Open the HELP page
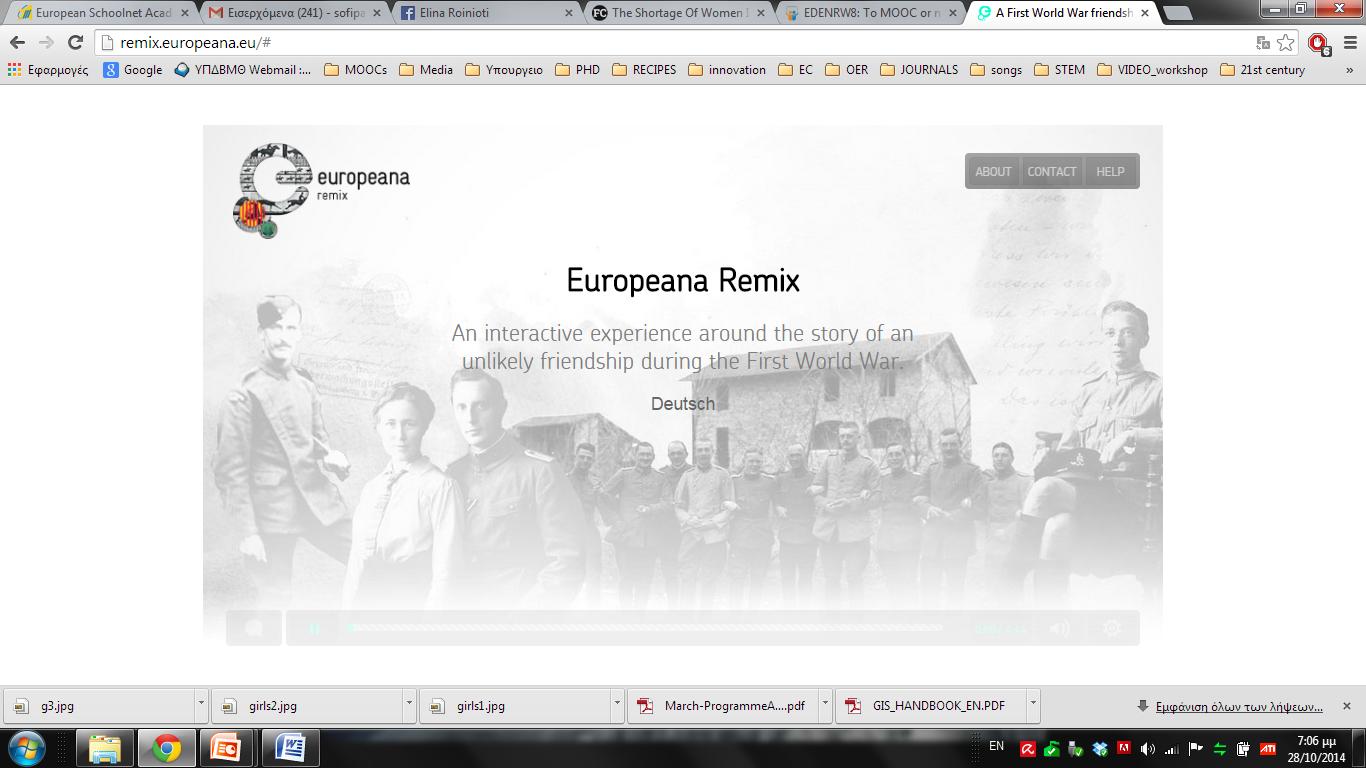The width and height of the screenshot is (1366, 768). (x=1110, y=171)
